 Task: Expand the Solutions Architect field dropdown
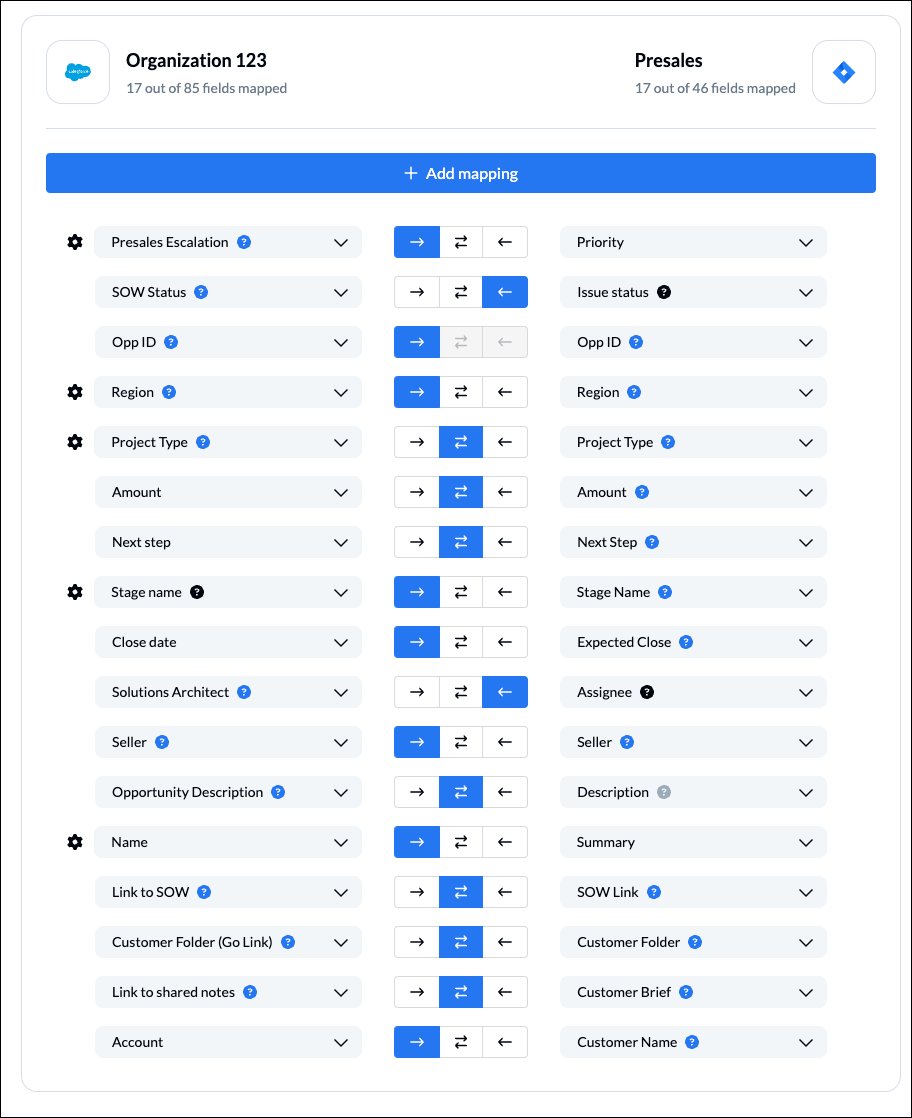(x=341, y=692)
